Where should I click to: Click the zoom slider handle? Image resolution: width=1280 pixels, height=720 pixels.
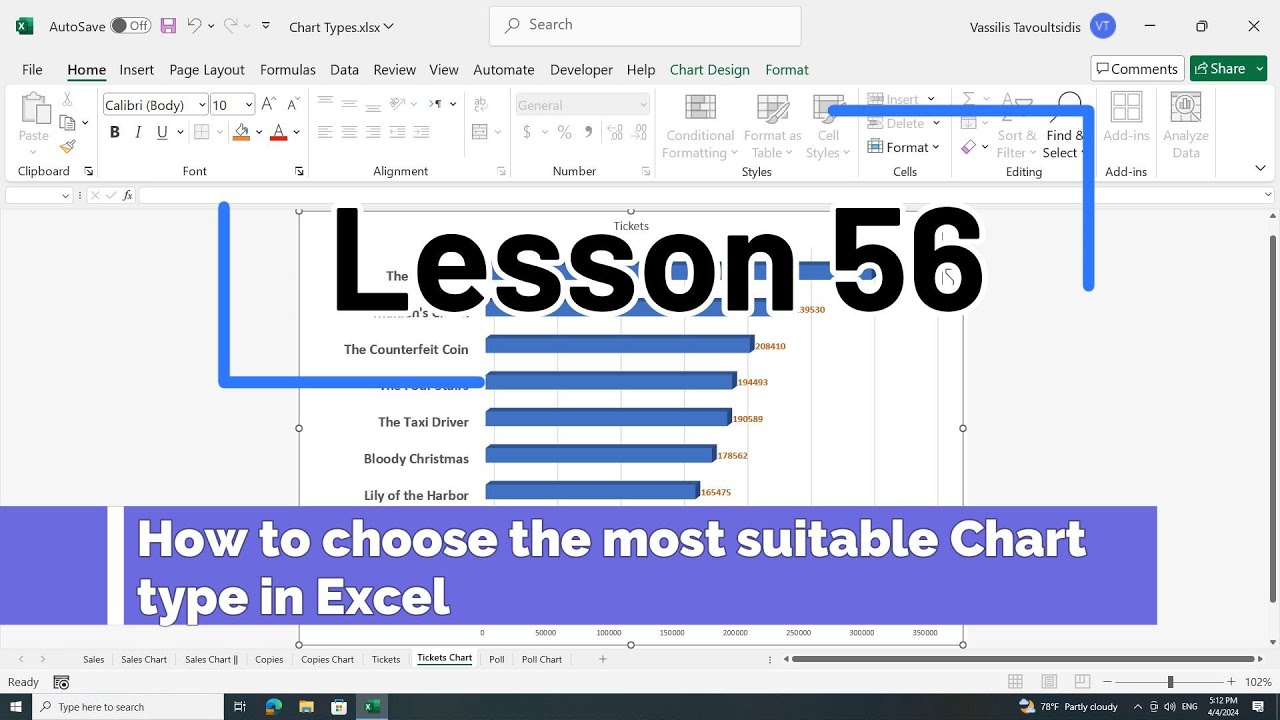(1170, 682)
